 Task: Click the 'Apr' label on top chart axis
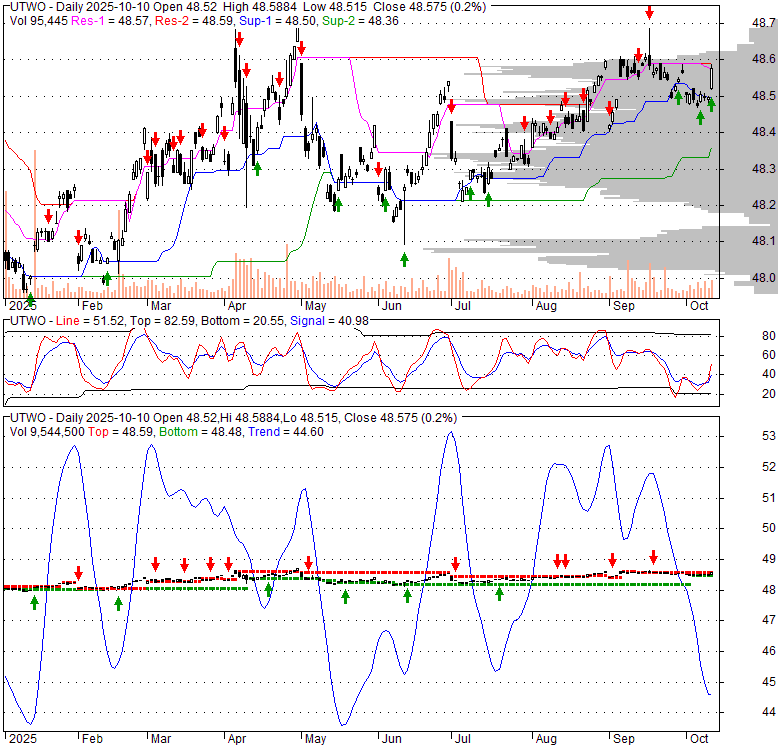click(237, 306)
